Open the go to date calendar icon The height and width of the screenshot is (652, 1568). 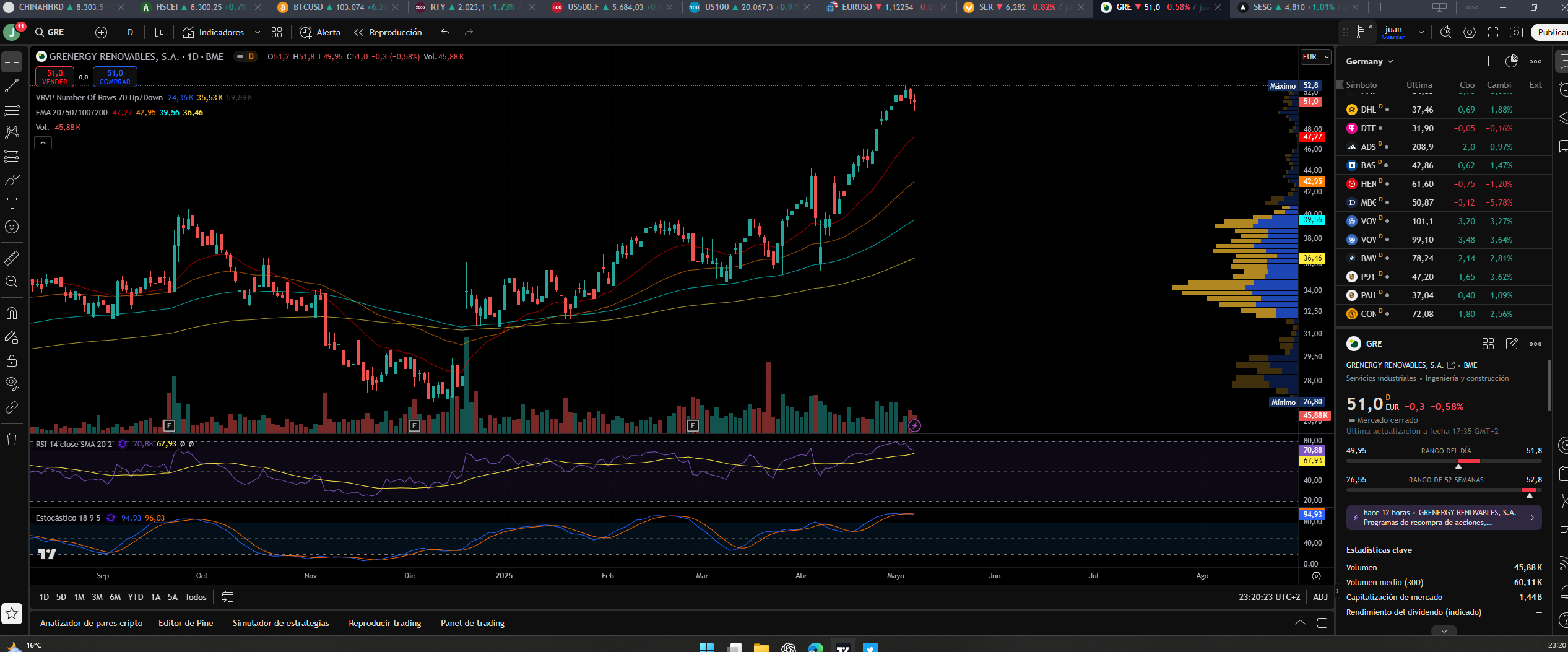coord(228,597)
